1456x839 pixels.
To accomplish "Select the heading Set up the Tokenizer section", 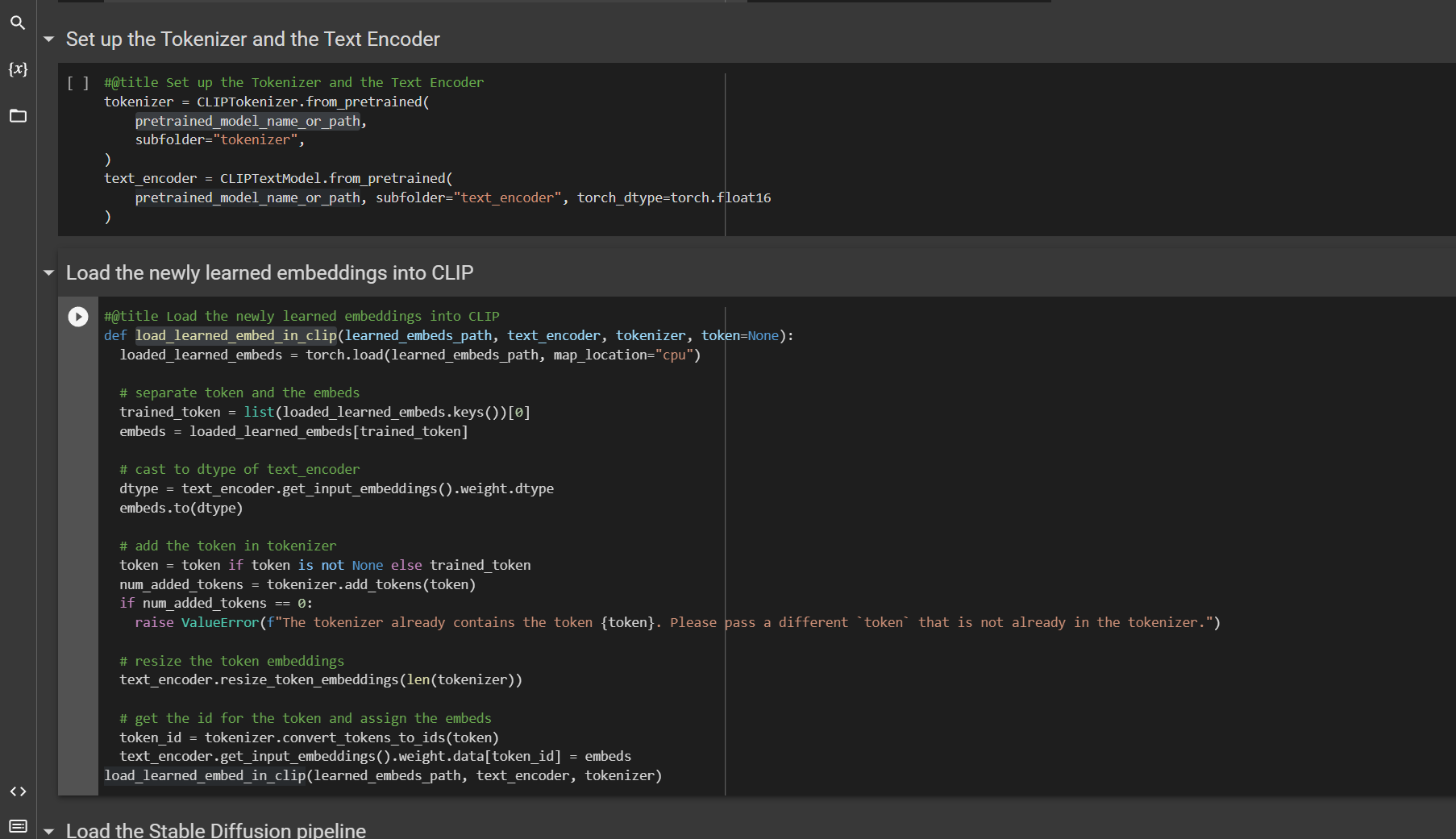I will [x=253, y=39].
